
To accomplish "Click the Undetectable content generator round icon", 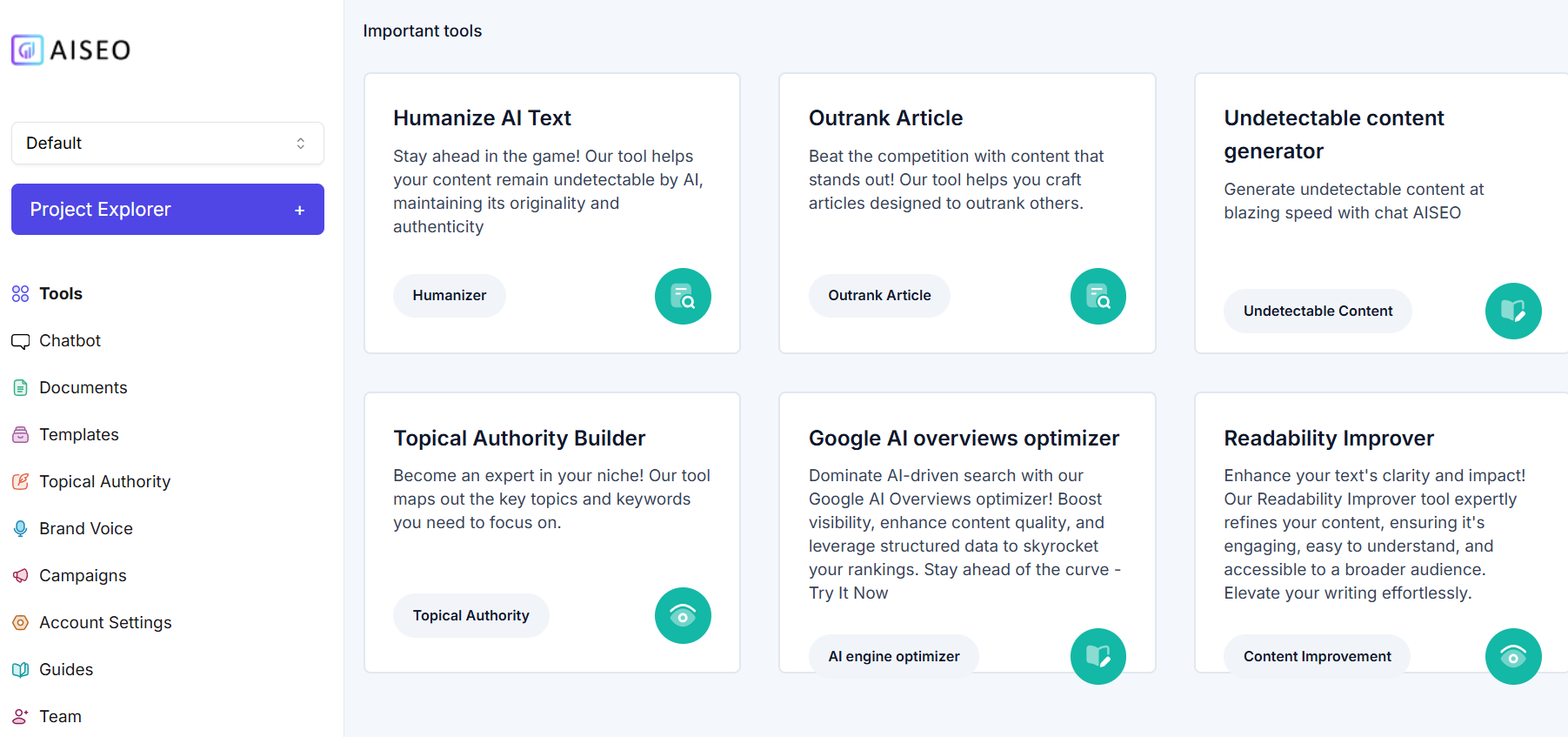I will point(1512,311).
